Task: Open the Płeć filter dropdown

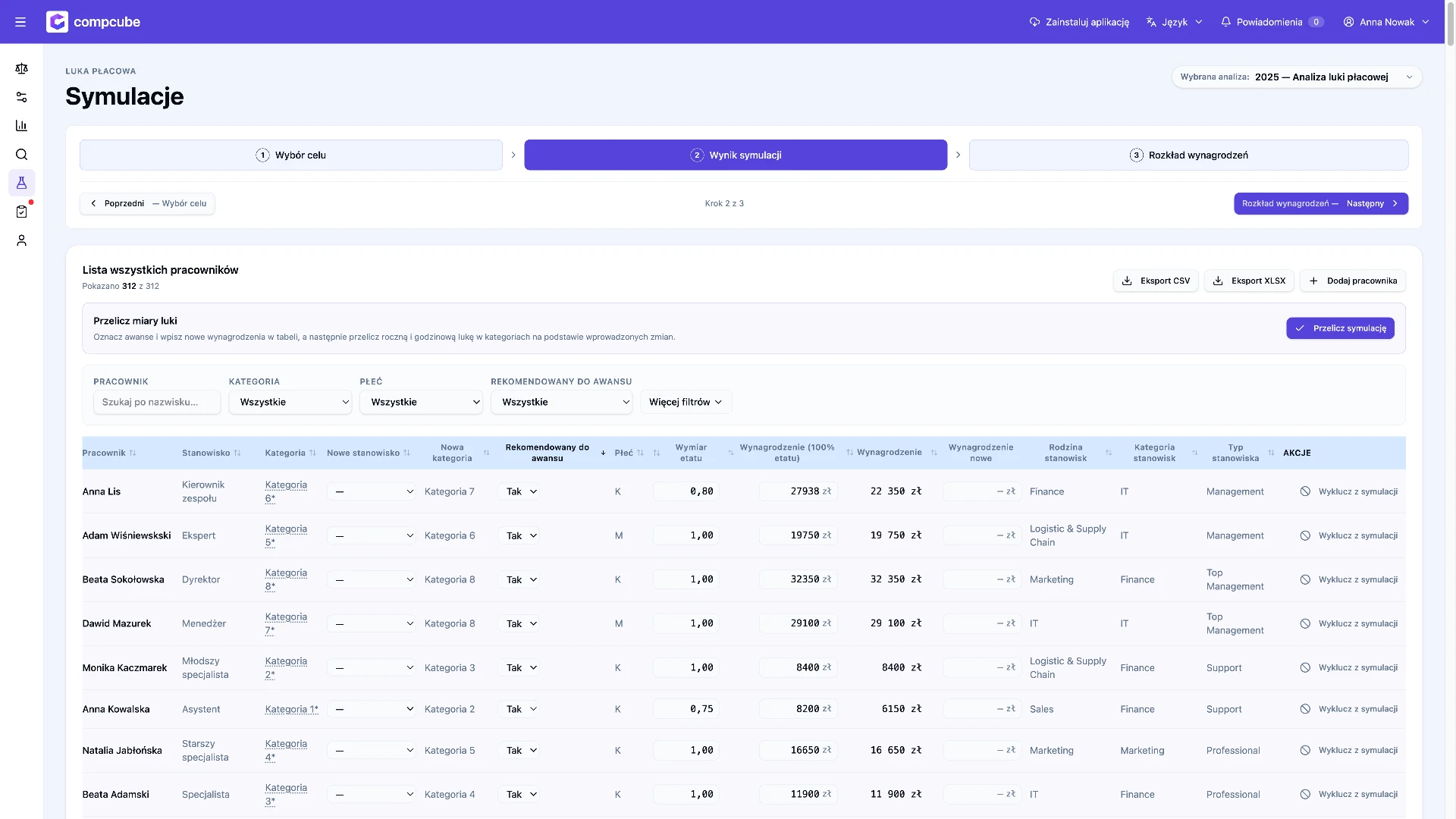Action: click(x=422, y=402)
